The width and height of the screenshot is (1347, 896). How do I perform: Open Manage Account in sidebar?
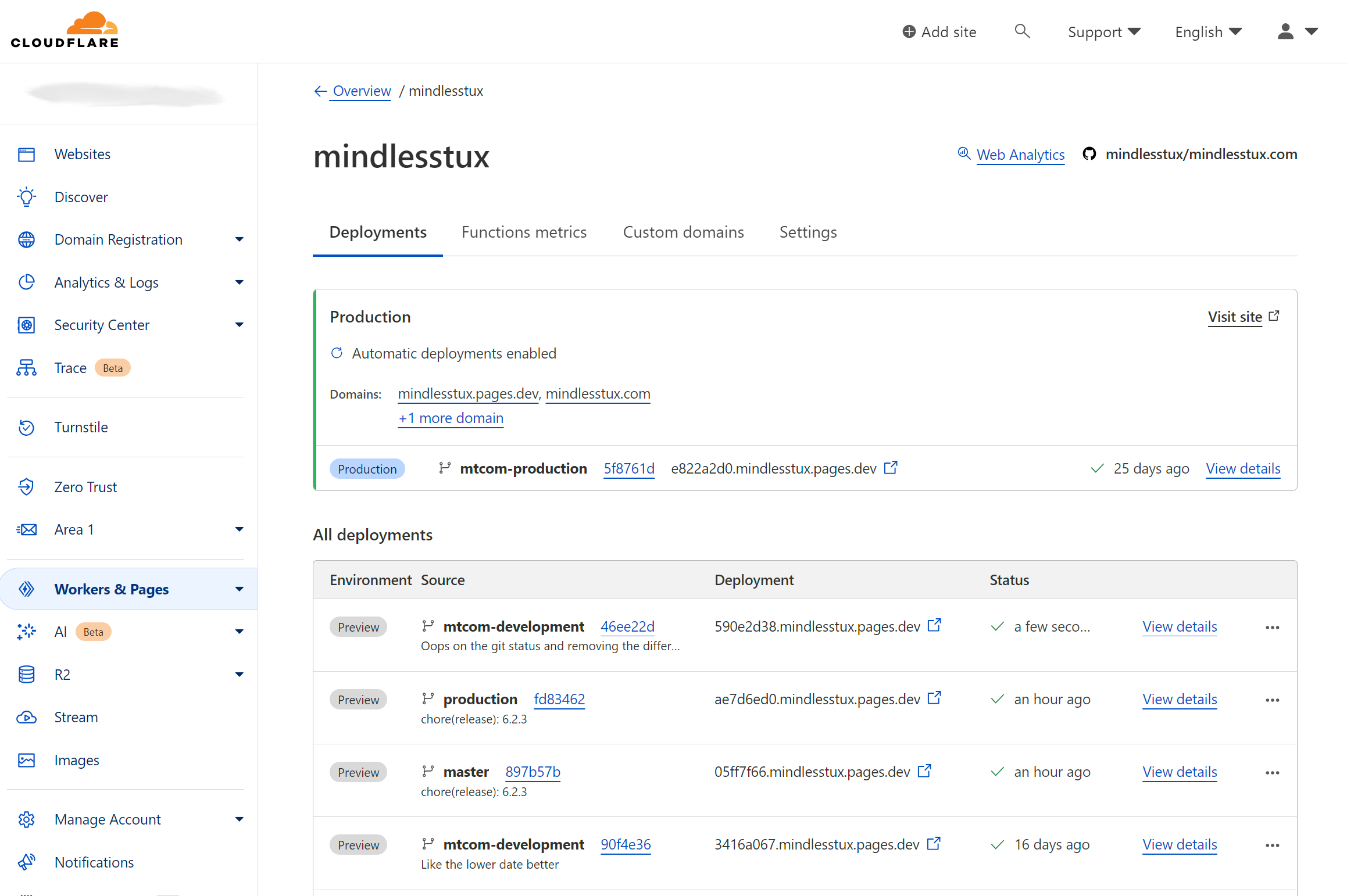point(108,819)
